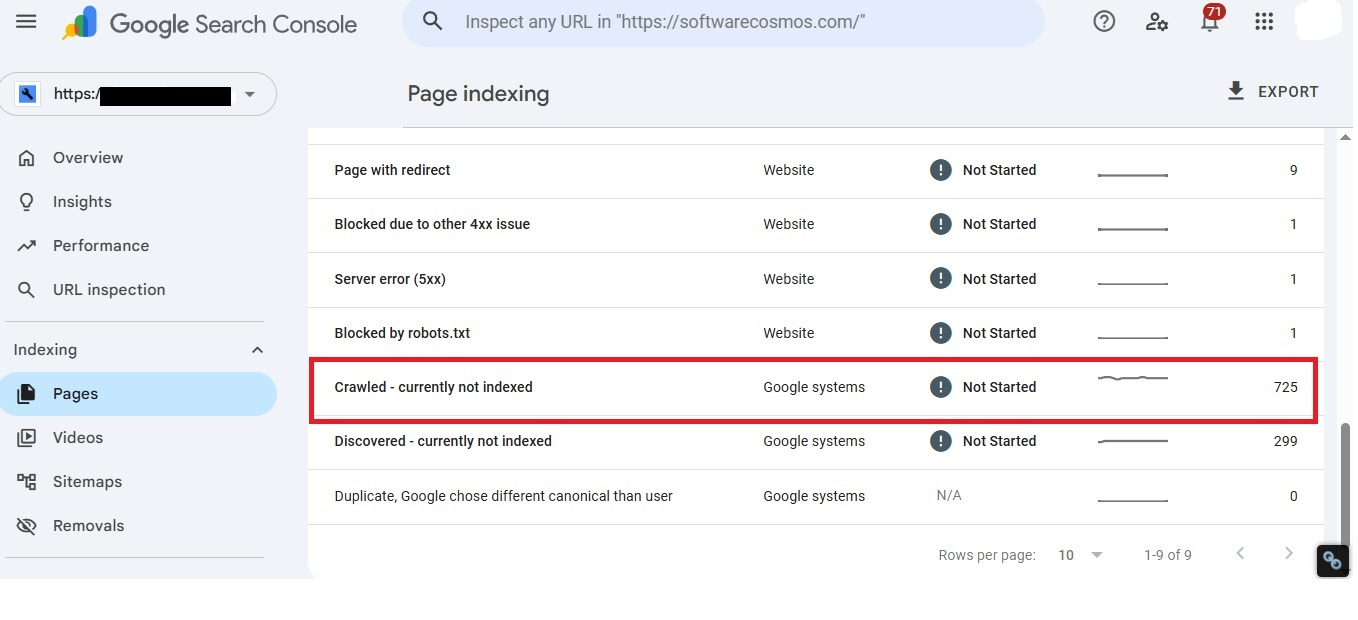Open Insights in sidebar
This screenshot has width=1358, height=620.
[139, 202]
